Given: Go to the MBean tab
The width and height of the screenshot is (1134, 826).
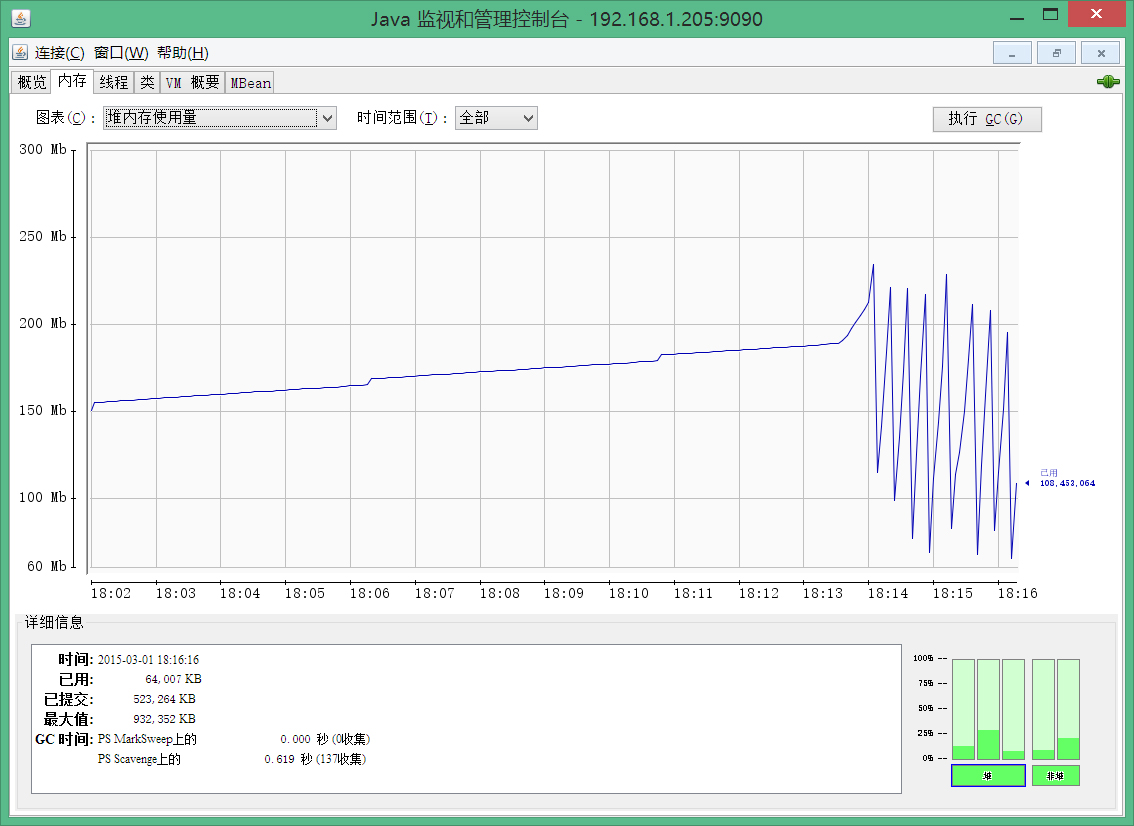Looking at the screenshot, I should pos(251,83).
